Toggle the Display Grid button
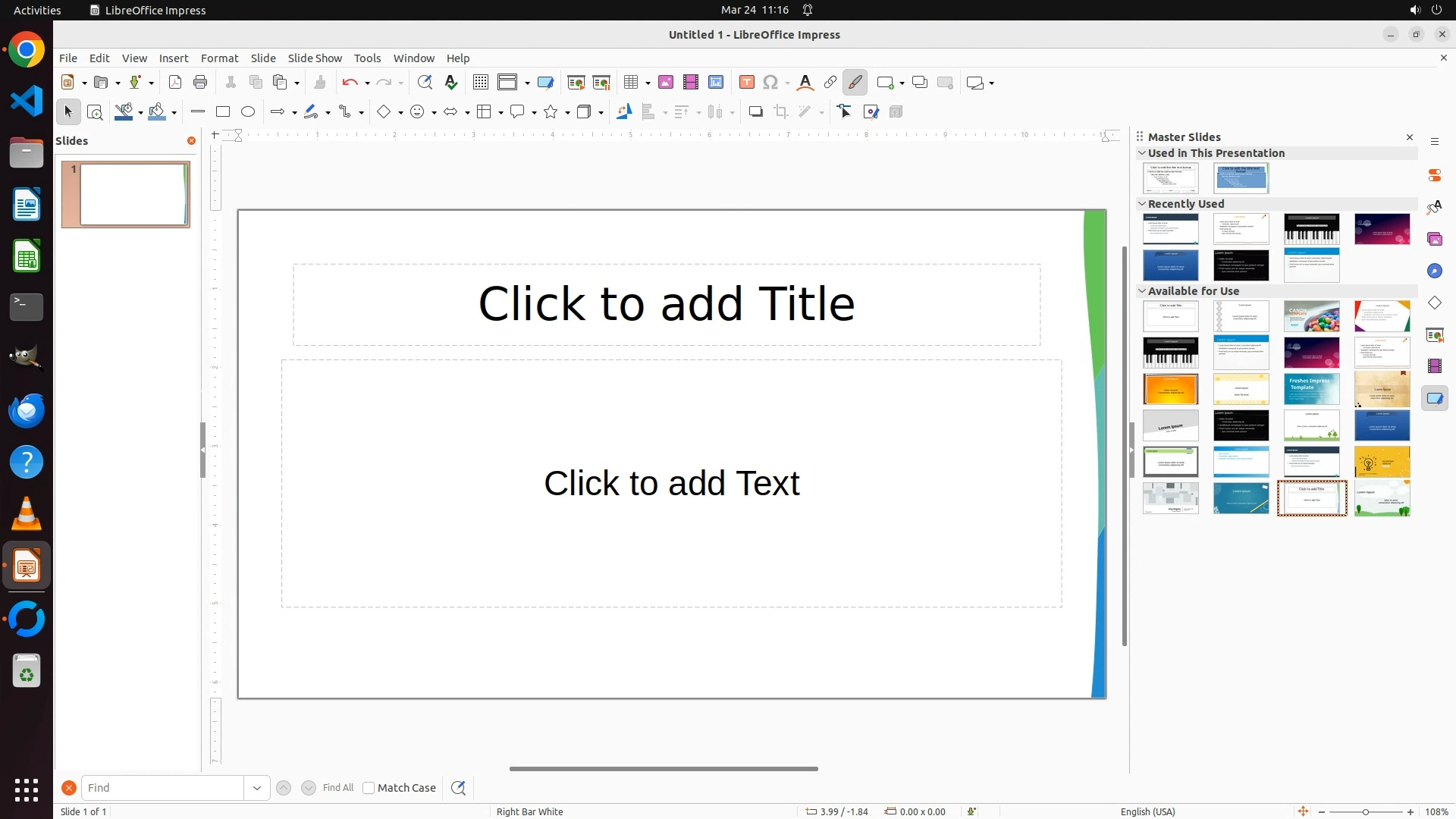Image resolution: width=1456 pixels, height=819 pixels. click(x=481, y=82)
